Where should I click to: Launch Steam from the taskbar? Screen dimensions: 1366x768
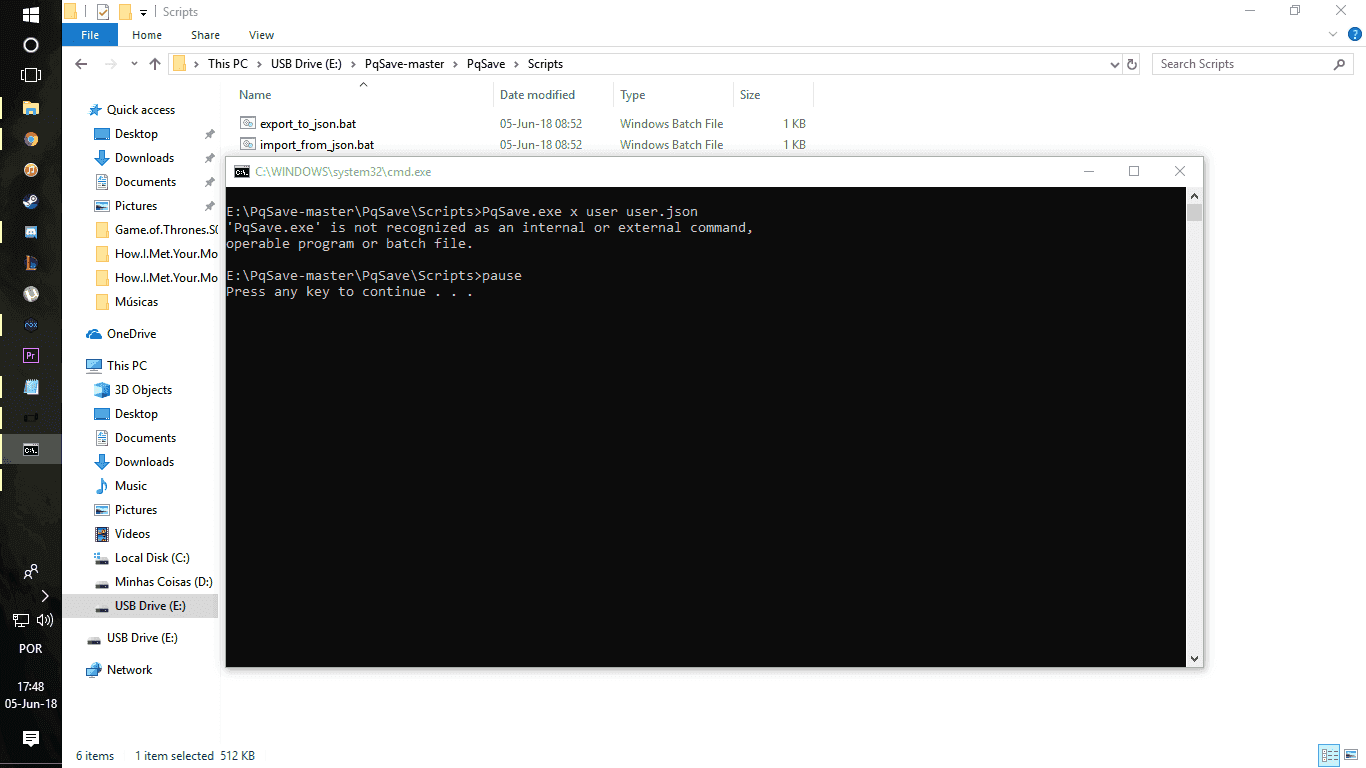[30, 200]
